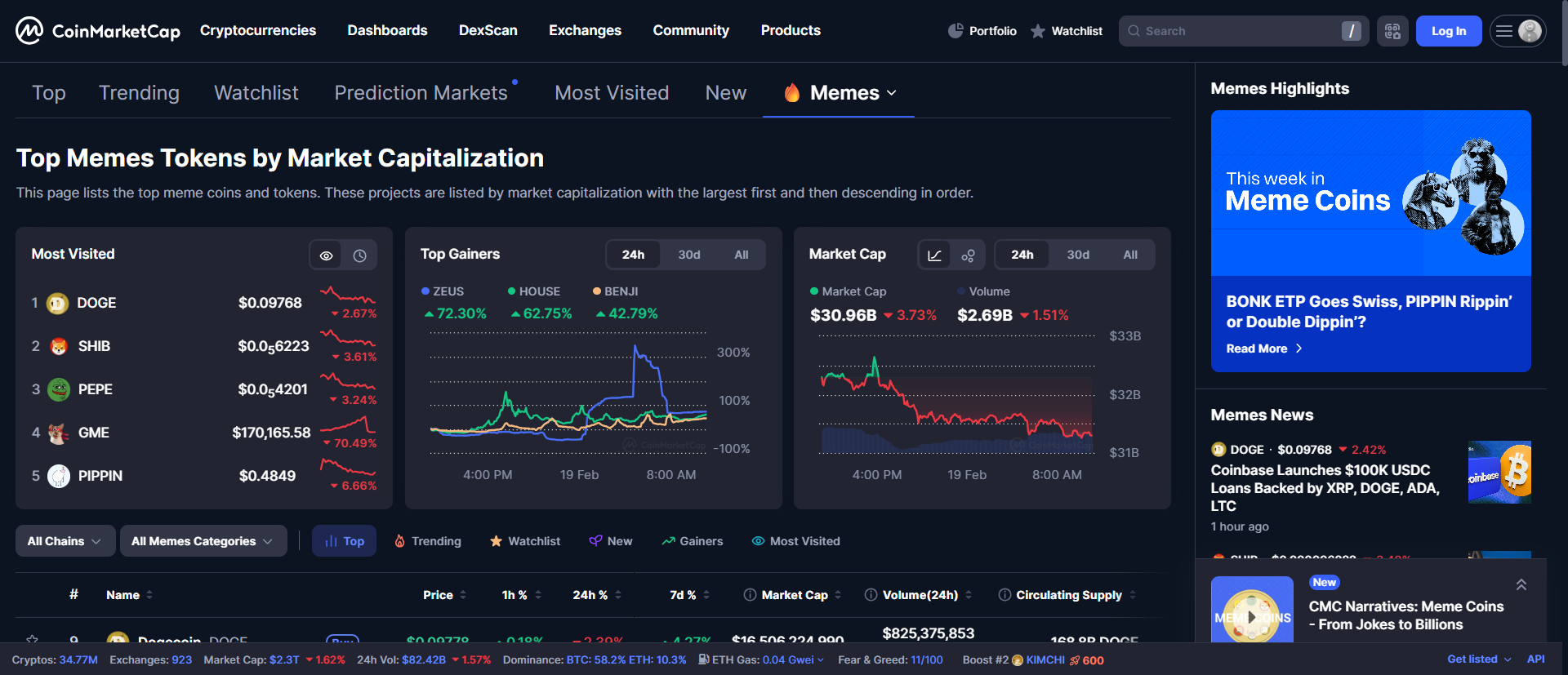This screenshot has height=675, width=1568.
Task: Click Read More on BONK ETP highlight
Action: tap(1264, 349)
